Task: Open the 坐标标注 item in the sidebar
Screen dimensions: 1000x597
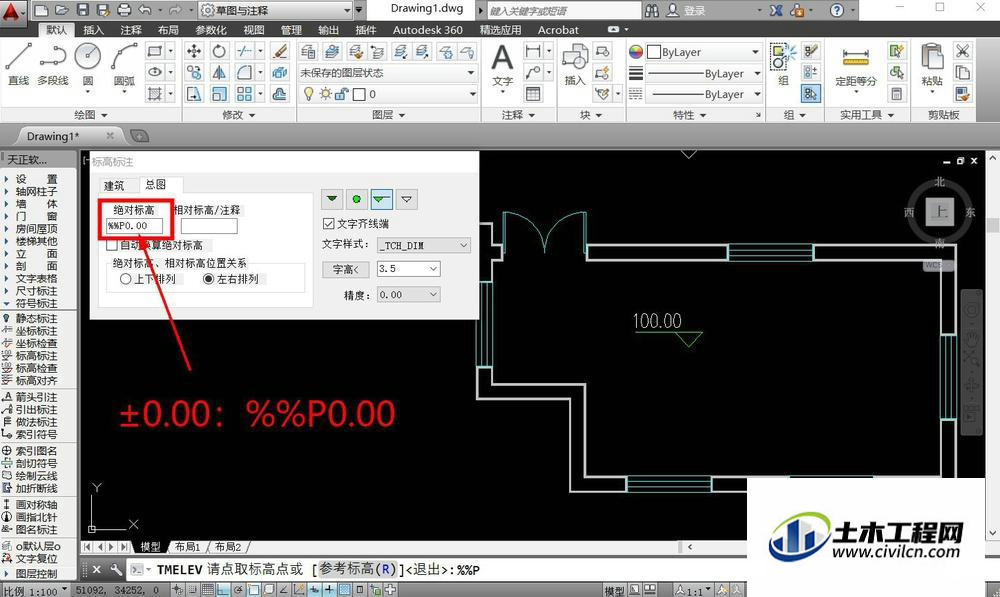Action: [36, 331]
